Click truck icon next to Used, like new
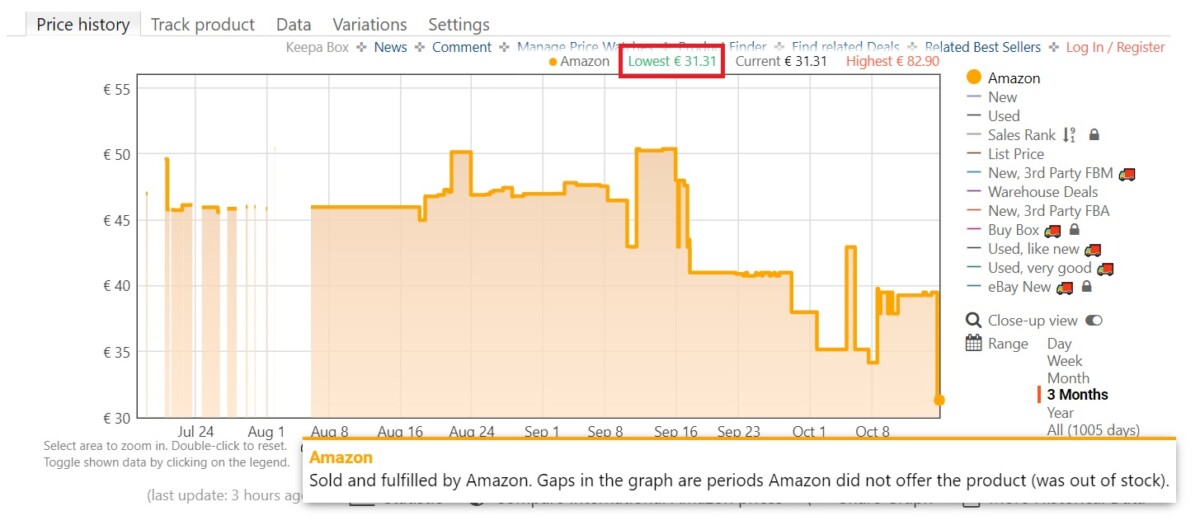This screenshot has height=525, width=1200. tap(1092, 250)
